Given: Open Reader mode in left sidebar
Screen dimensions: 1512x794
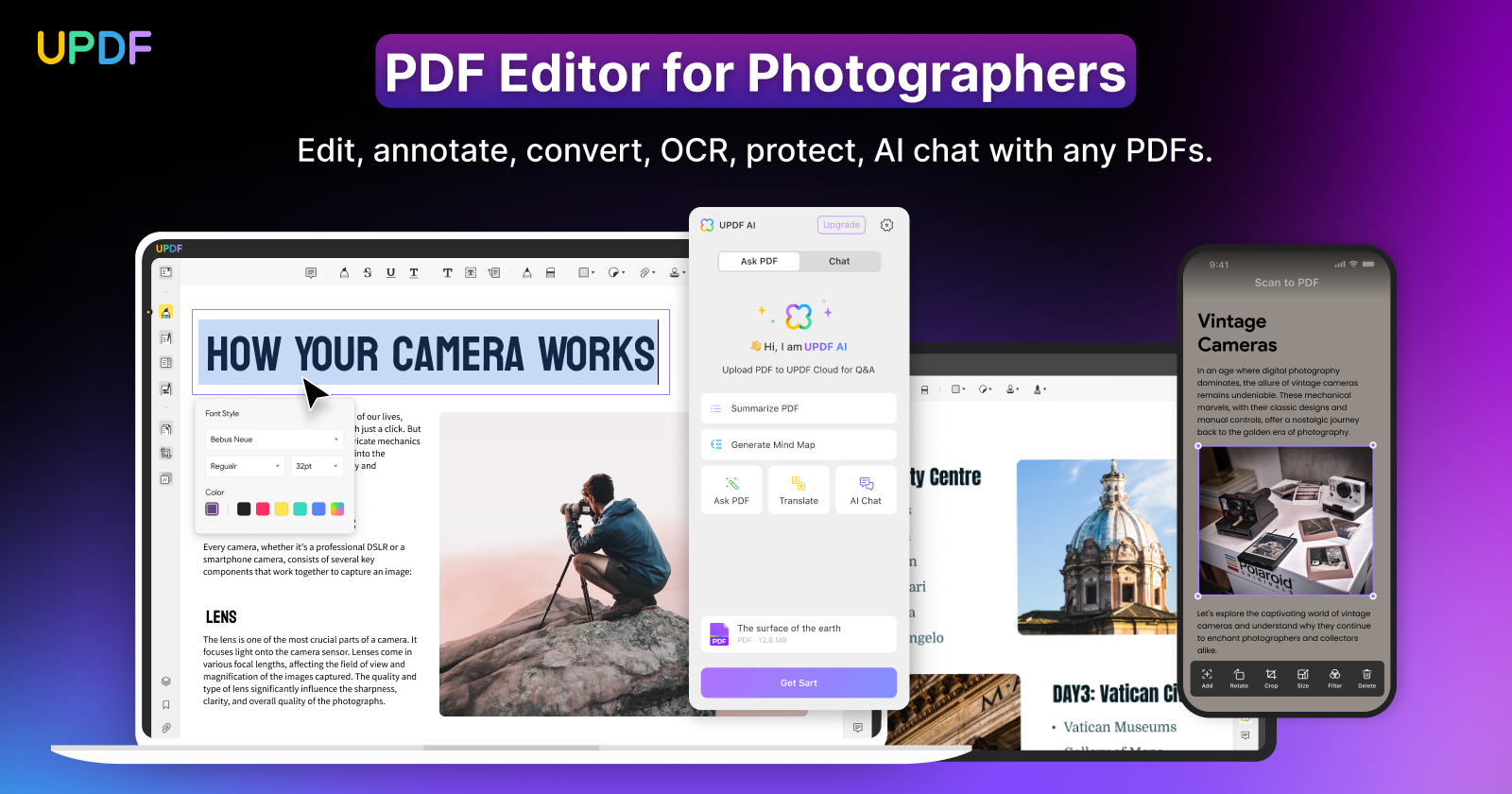Looking at the screenshot, I should tap(166, 272).
